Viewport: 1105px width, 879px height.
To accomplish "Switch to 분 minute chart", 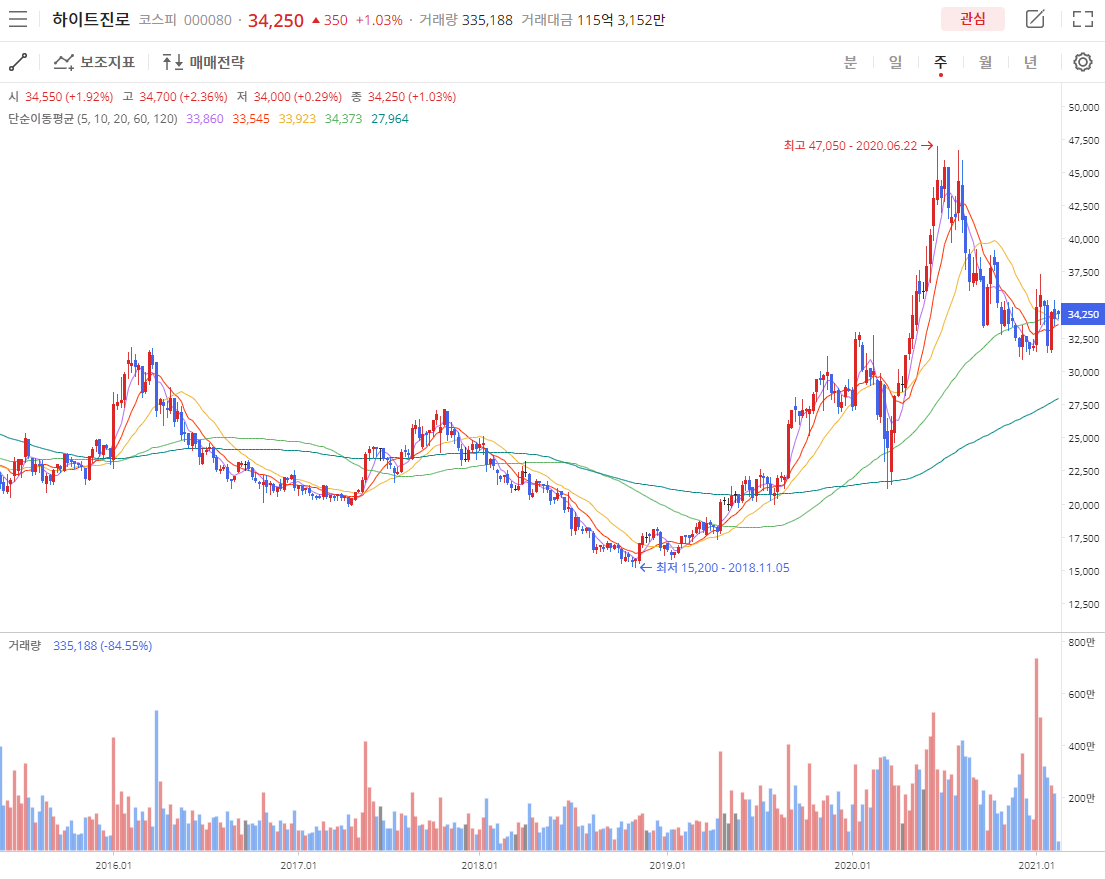I will click(850, 62).
